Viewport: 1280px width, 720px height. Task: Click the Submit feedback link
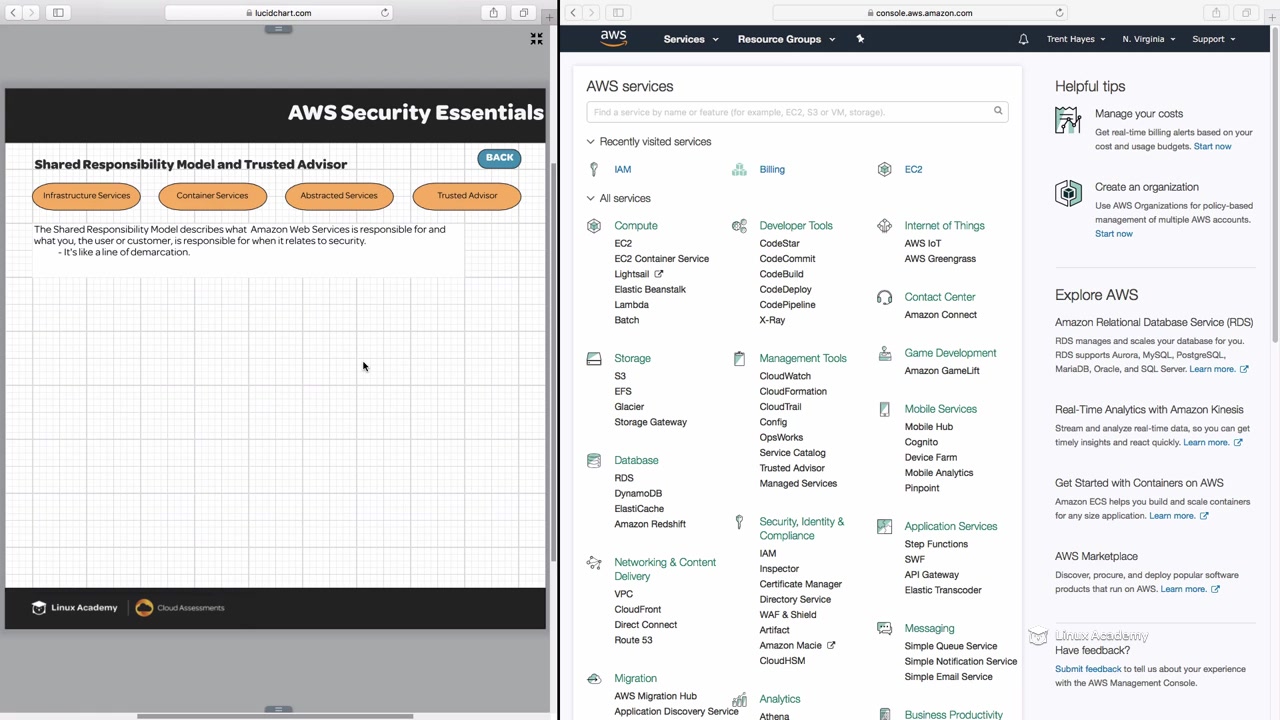(1087, 669)
